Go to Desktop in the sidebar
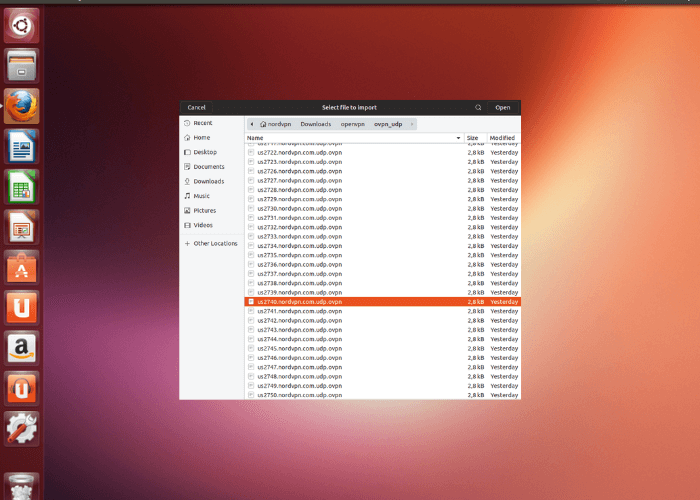Viewport: 700px width, 500px height. [212, 152]
